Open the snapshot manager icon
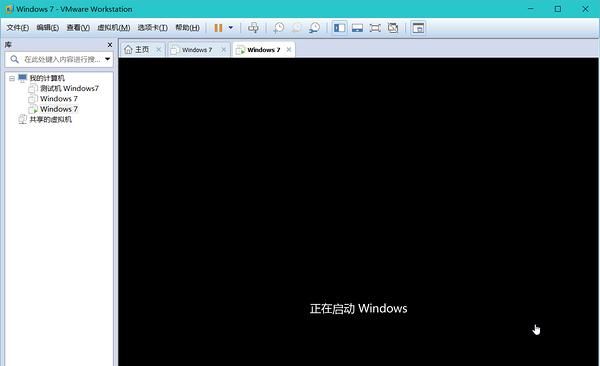Screen dimensions: 600x366 click(315, 28)
